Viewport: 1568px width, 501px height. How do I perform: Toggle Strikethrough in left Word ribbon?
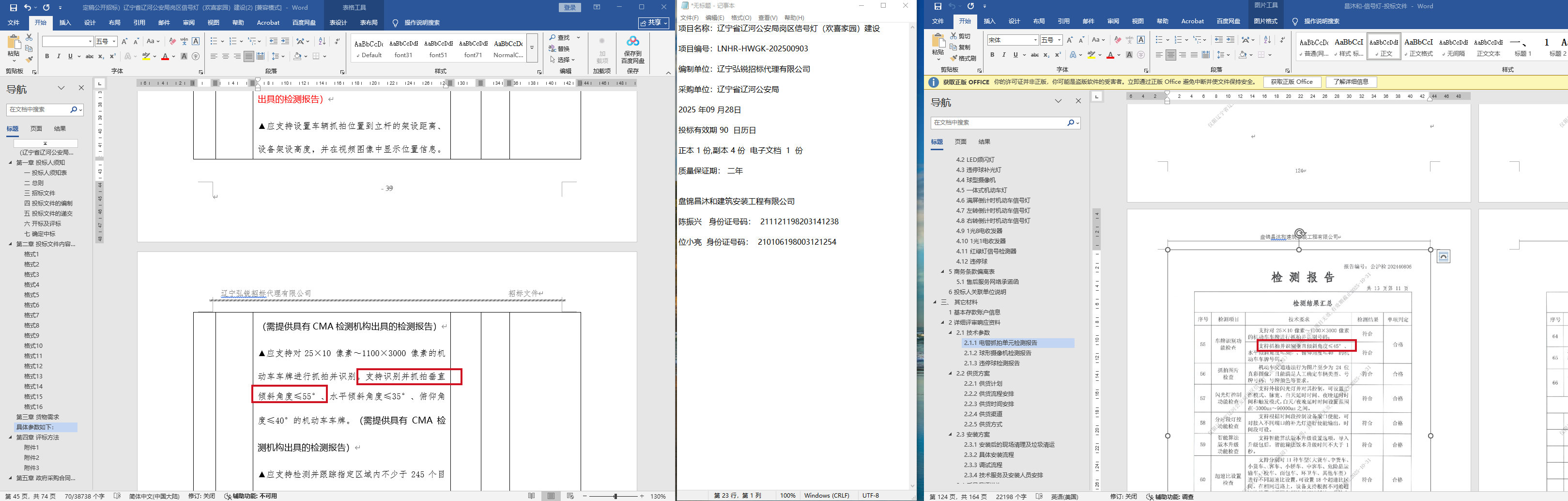coord(90,57)
